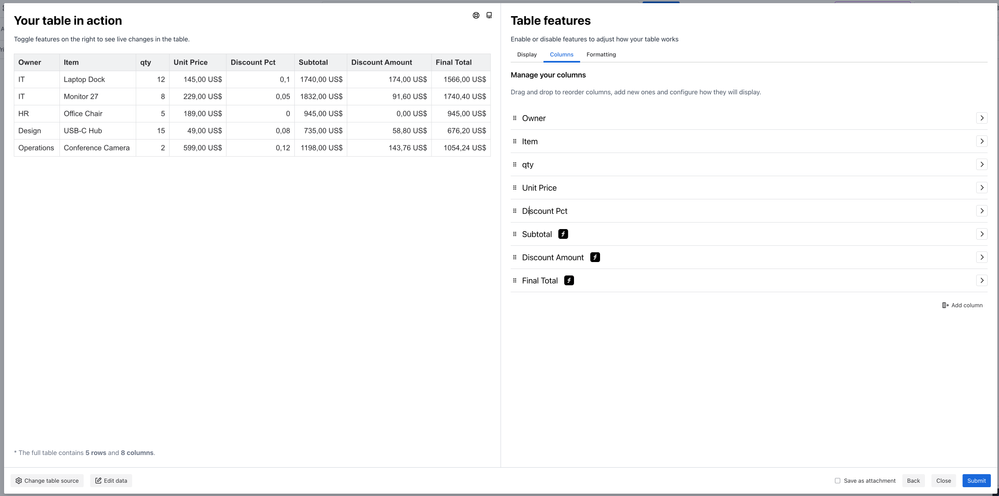Toggle the Save as attachment checkbox

(838, 481)
